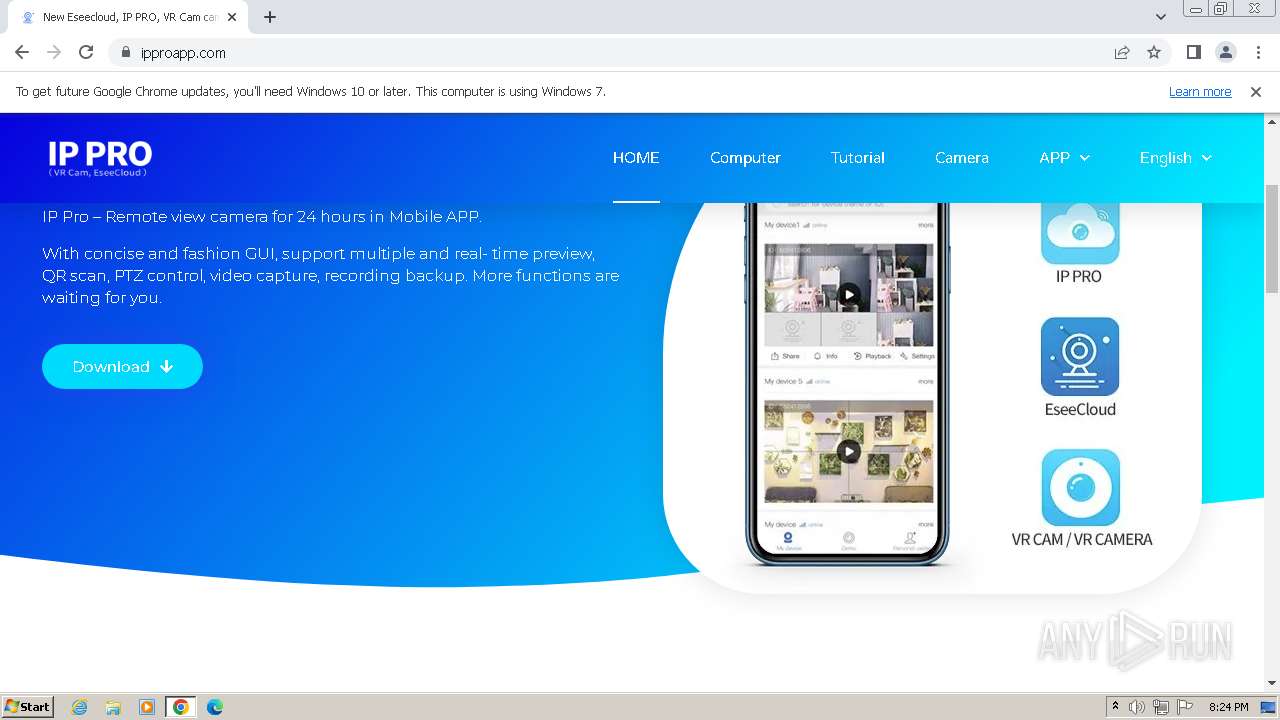Open the Action Center flag icon
The width and height of the screenshot is (1280, 720).
click(x=1185, y=707)
